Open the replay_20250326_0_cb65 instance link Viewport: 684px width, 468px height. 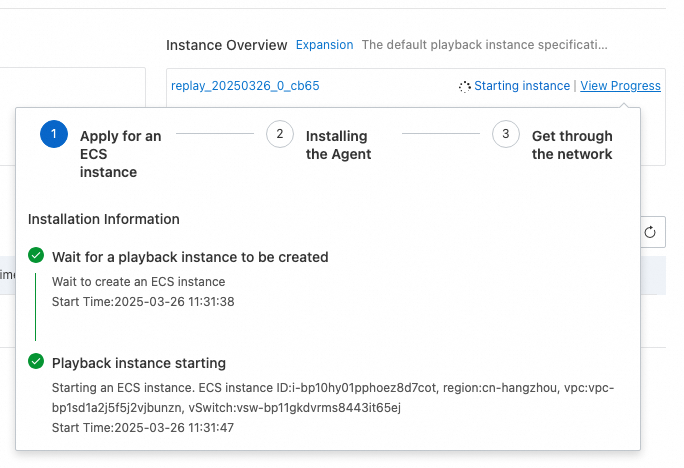(245, 86)
